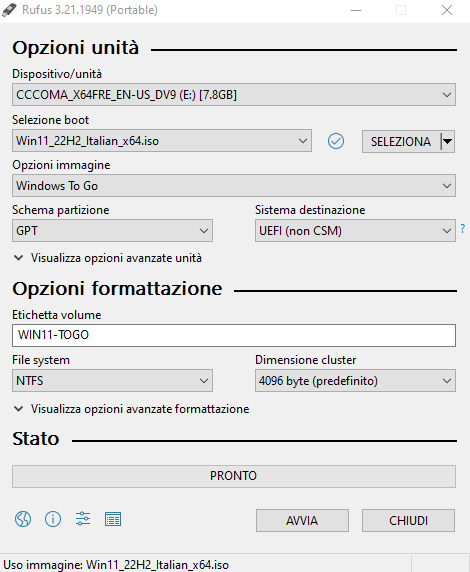The width and height of the screenshot is (470, 572).
Task: Open the Dimensione cluster dropdown
Action: (355, 380)
